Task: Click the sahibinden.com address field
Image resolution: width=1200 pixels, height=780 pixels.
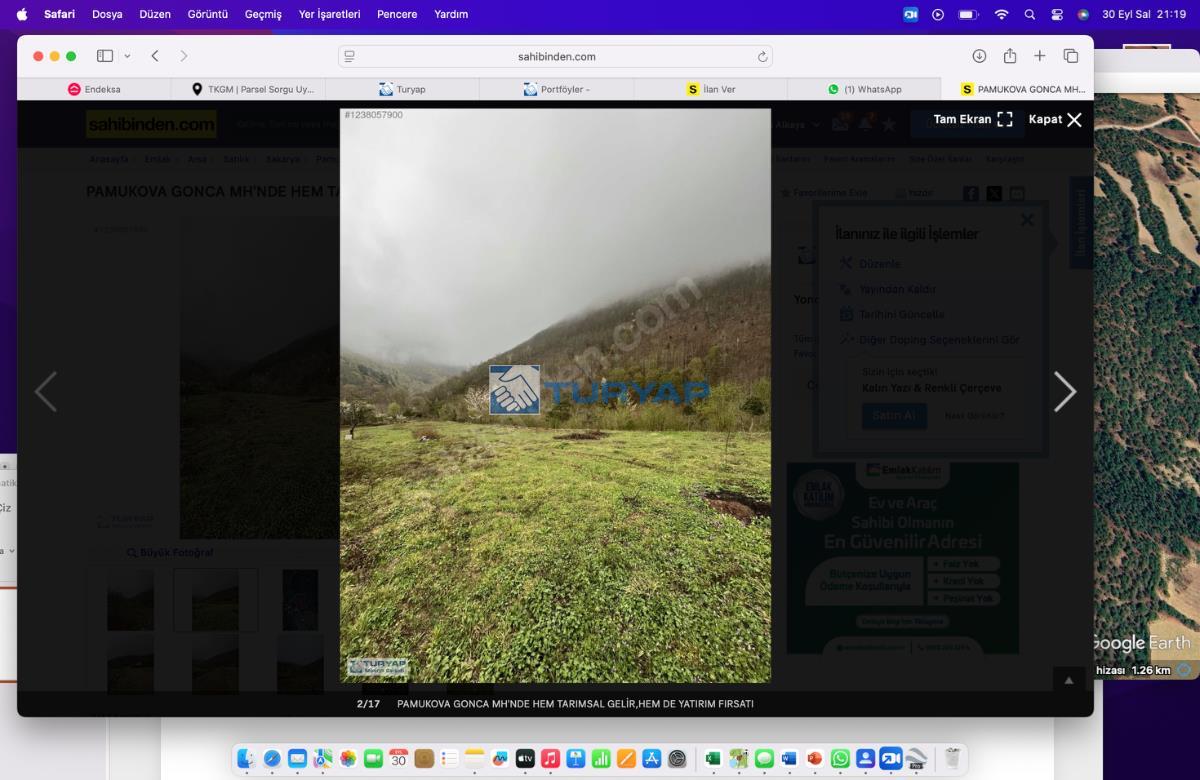Action: pos(556,57)
